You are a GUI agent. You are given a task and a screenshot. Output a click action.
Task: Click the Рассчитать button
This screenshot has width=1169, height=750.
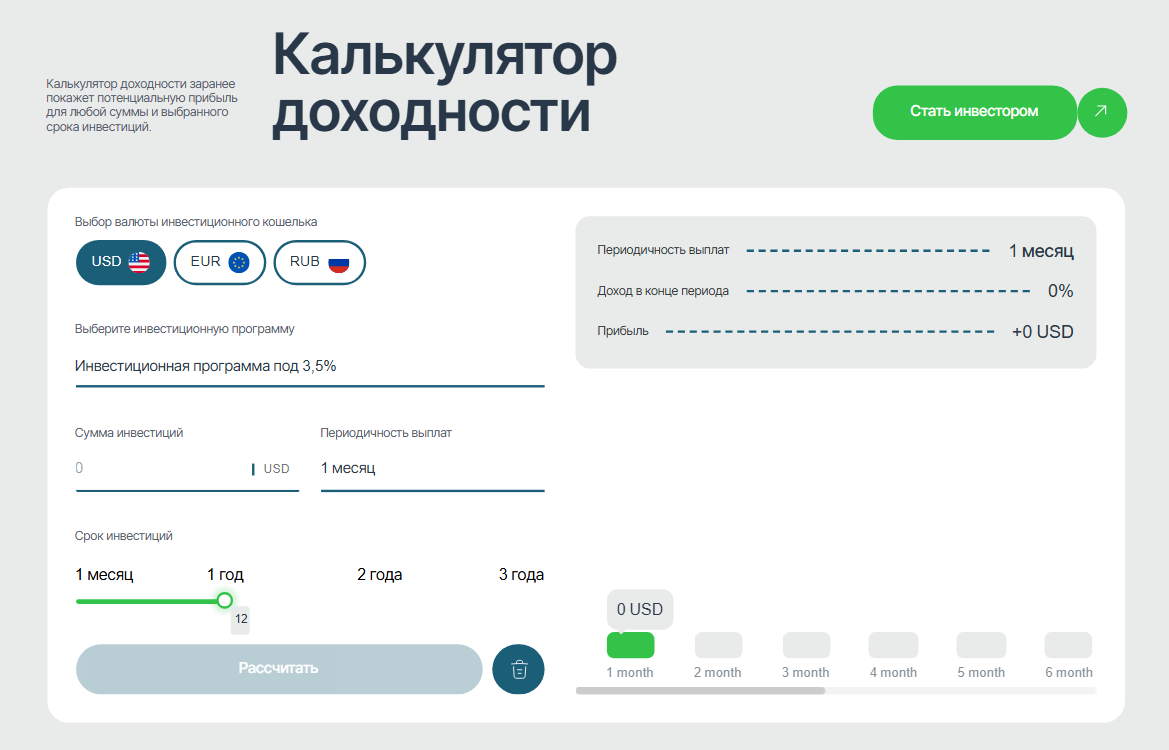coord(279,668)
